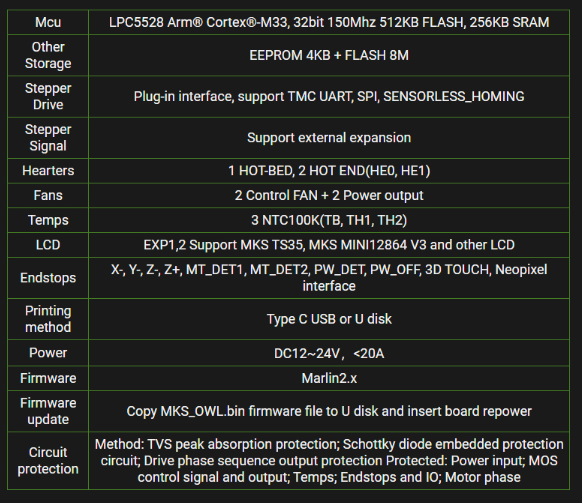This screenshot has height=503, width=582.
Task: Select the LPC5528 Arm Cortex-M33 specification text
Action: 329,22
